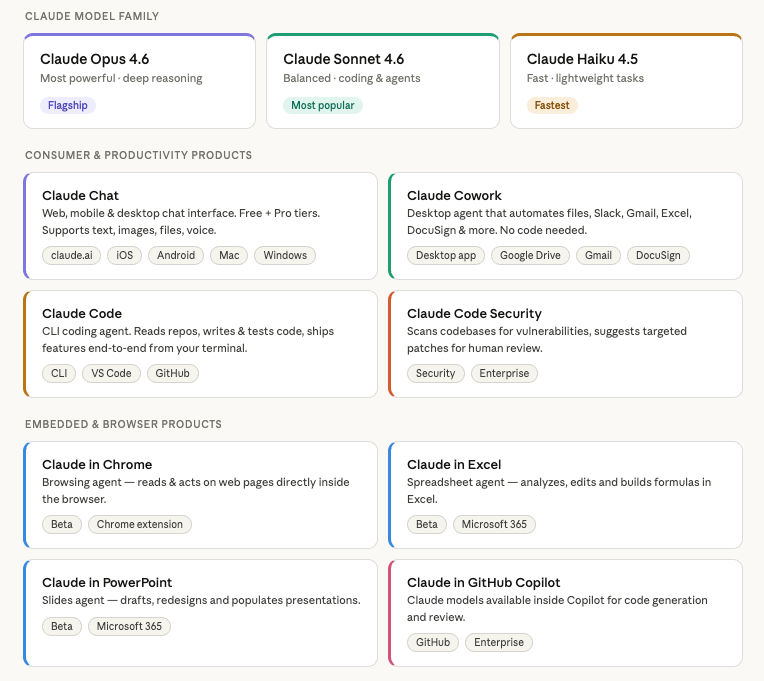
Task: Select Microsoft 365 tag under Claude in Excel
Action: 494,524
